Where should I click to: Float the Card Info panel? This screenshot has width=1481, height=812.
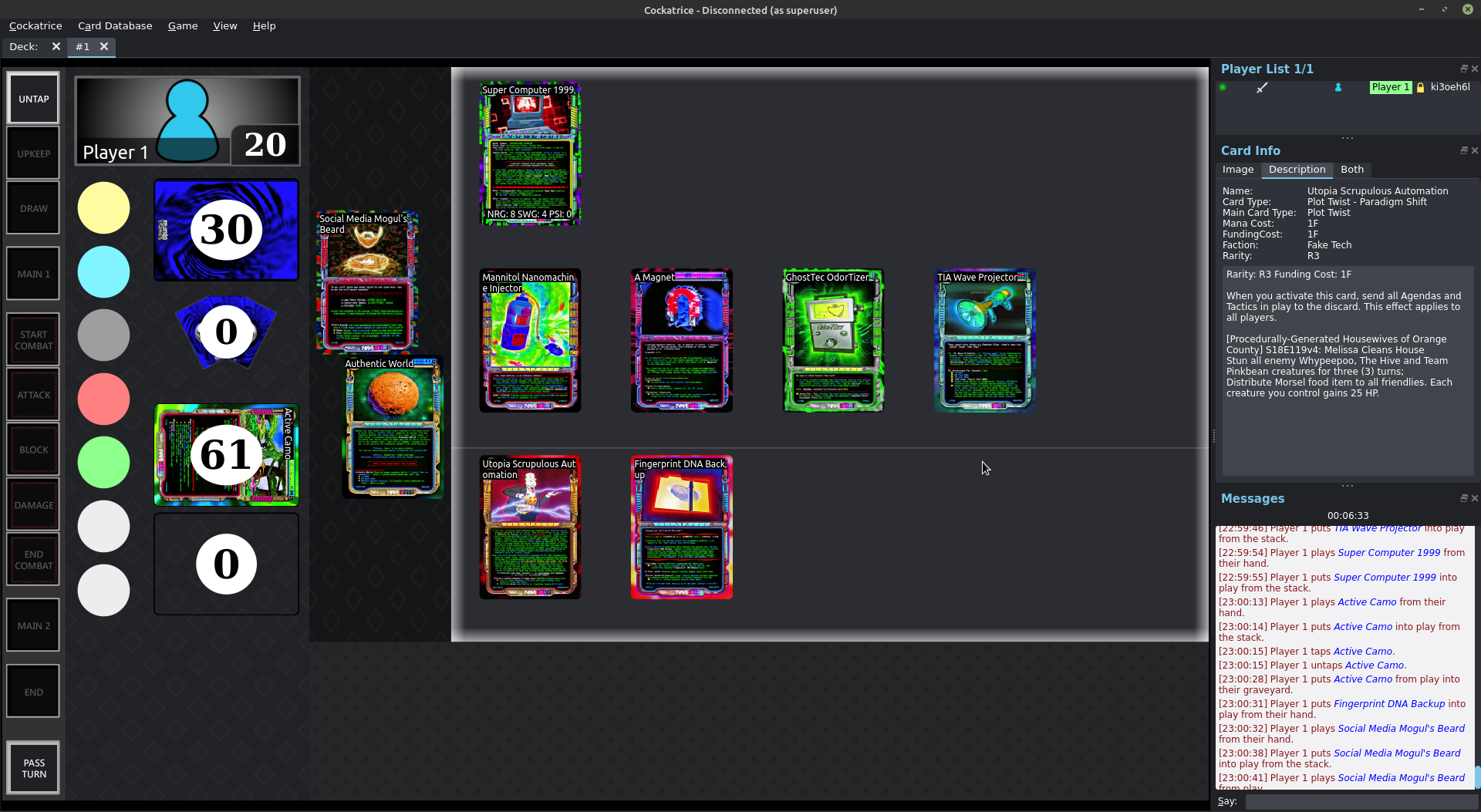coord(1464,150)
